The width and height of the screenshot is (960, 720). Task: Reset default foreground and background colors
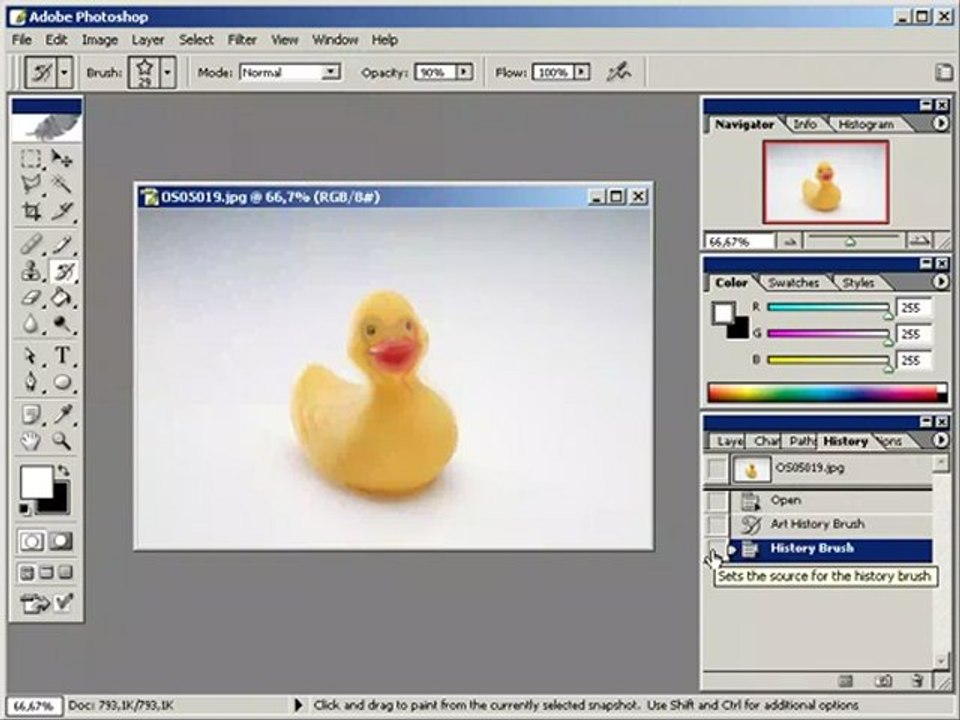click(x=24, y=509)
